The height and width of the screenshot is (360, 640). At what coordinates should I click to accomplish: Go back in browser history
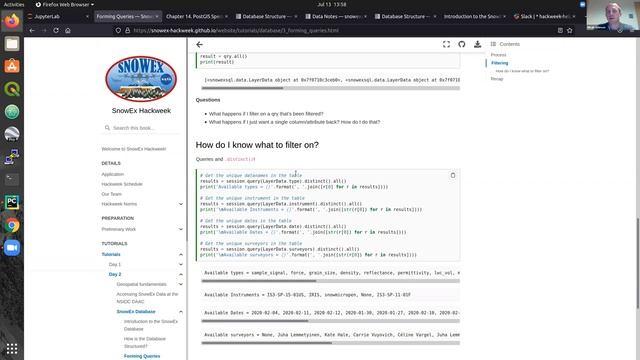tap(32, 30)
